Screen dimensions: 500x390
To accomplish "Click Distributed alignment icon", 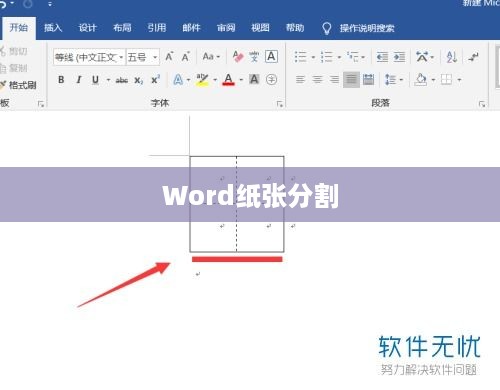I will [x=368, y=79].
